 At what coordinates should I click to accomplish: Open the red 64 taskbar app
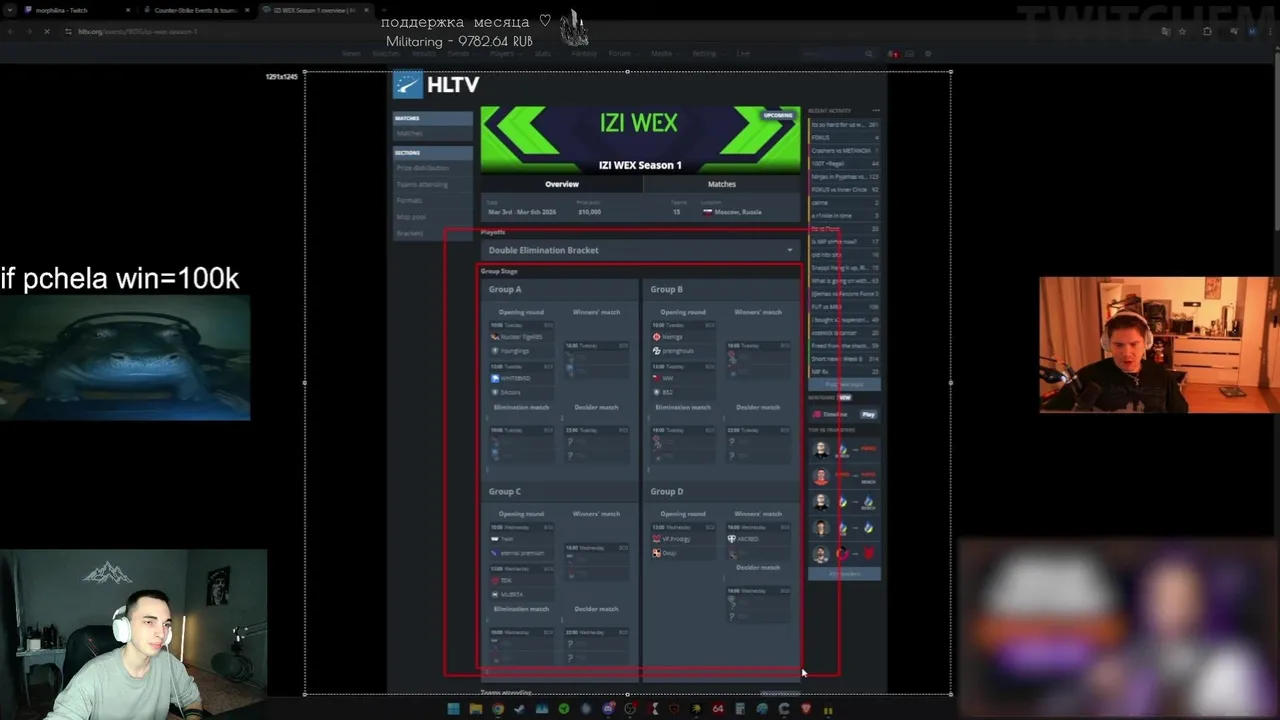(718, 709)
